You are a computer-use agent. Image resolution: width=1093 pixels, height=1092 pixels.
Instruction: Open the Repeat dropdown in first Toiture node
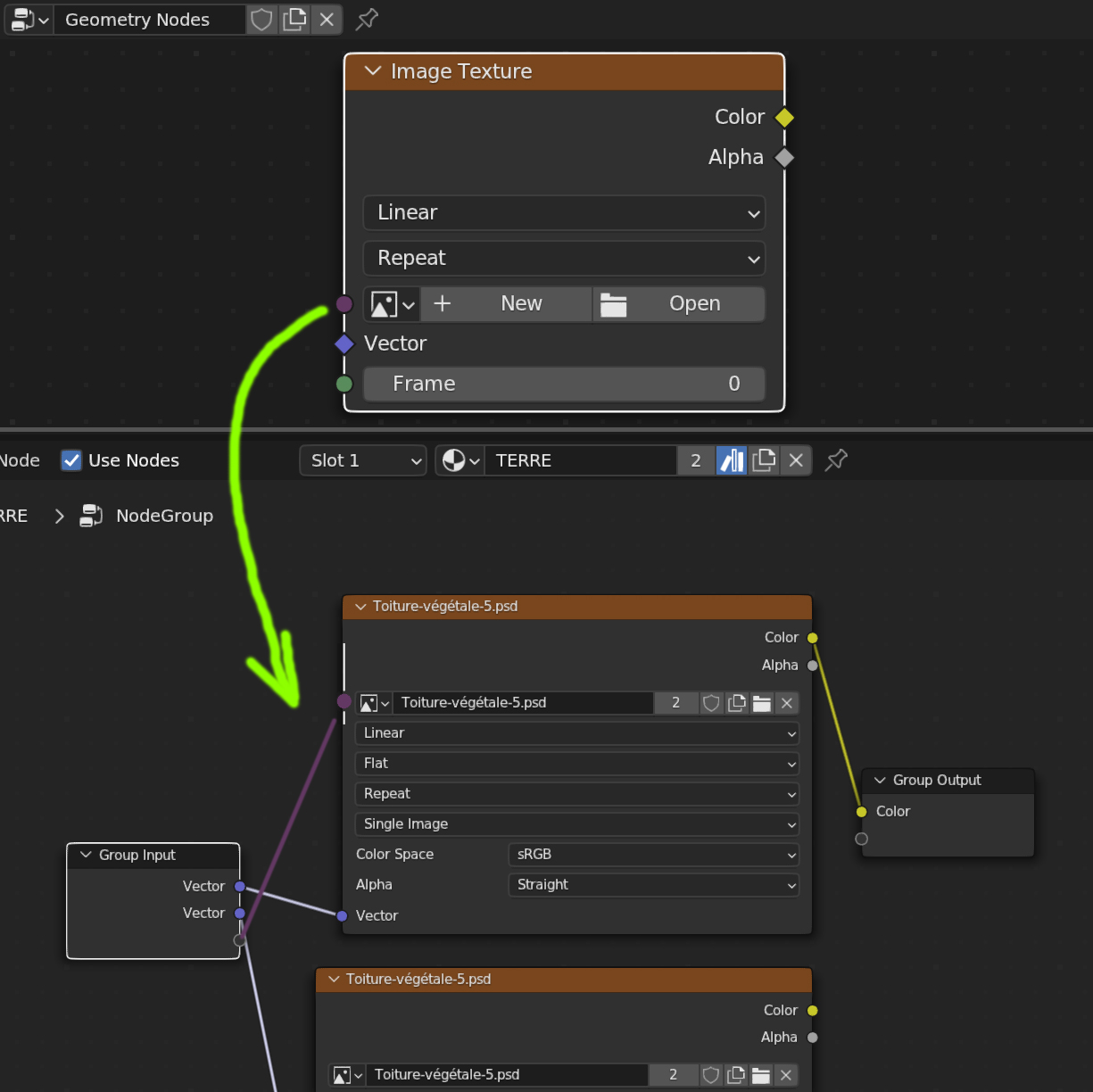577,794
